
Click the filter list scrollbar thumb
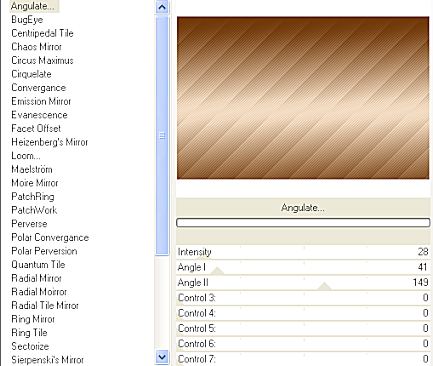162,136
